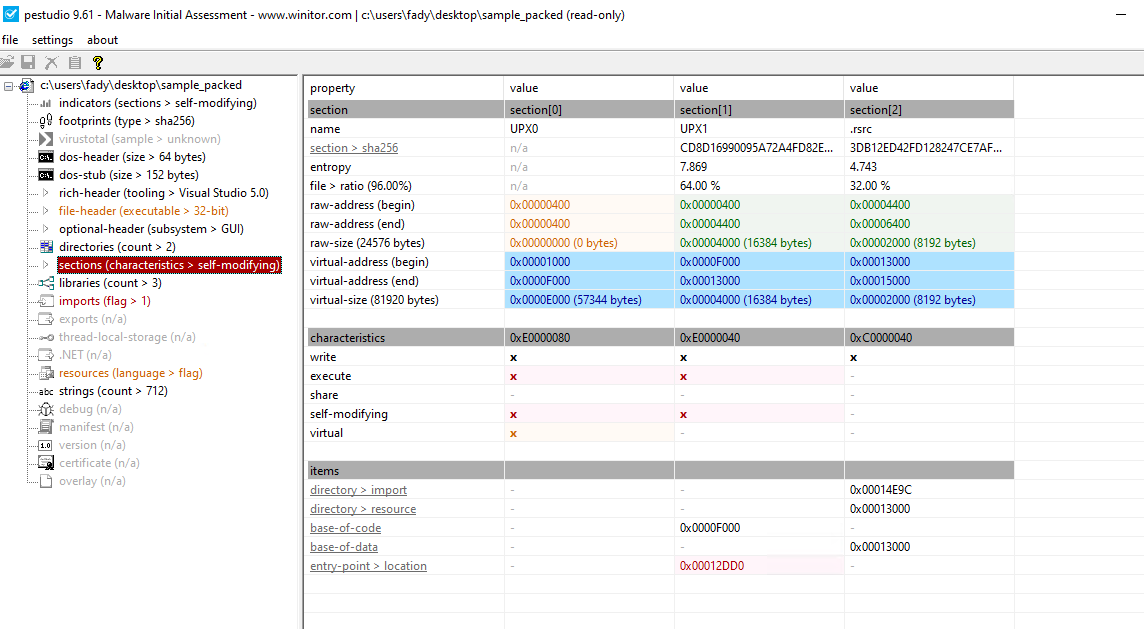The width and height of the screenshot is (1144, 629).
Task: Click the imports icon in tree
Action: click(x=46, y=301)
